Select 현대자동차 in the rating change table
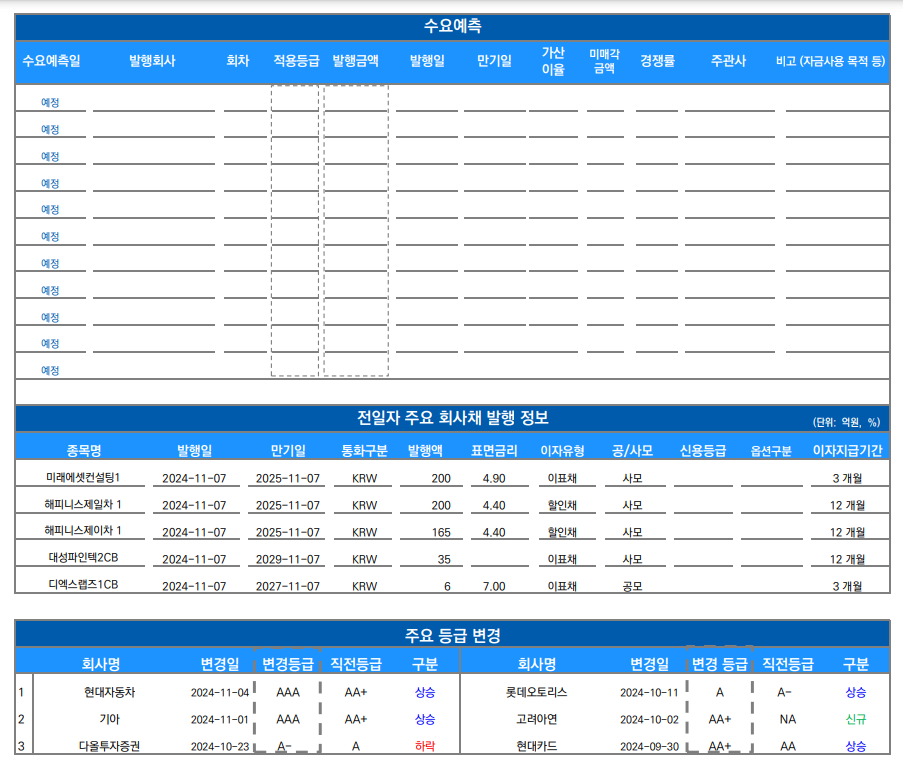This screenshot has height=760, width=903. click(110, 691)
